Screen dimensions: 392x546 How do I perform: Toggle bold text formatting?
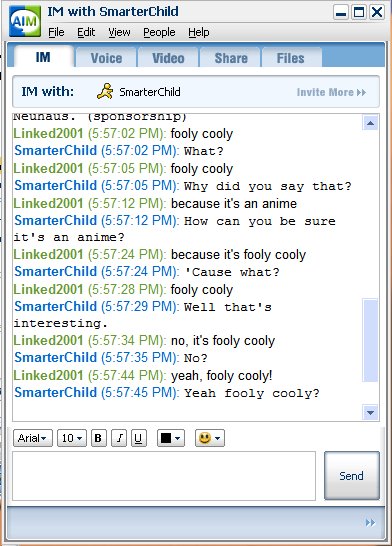[98, 438]
